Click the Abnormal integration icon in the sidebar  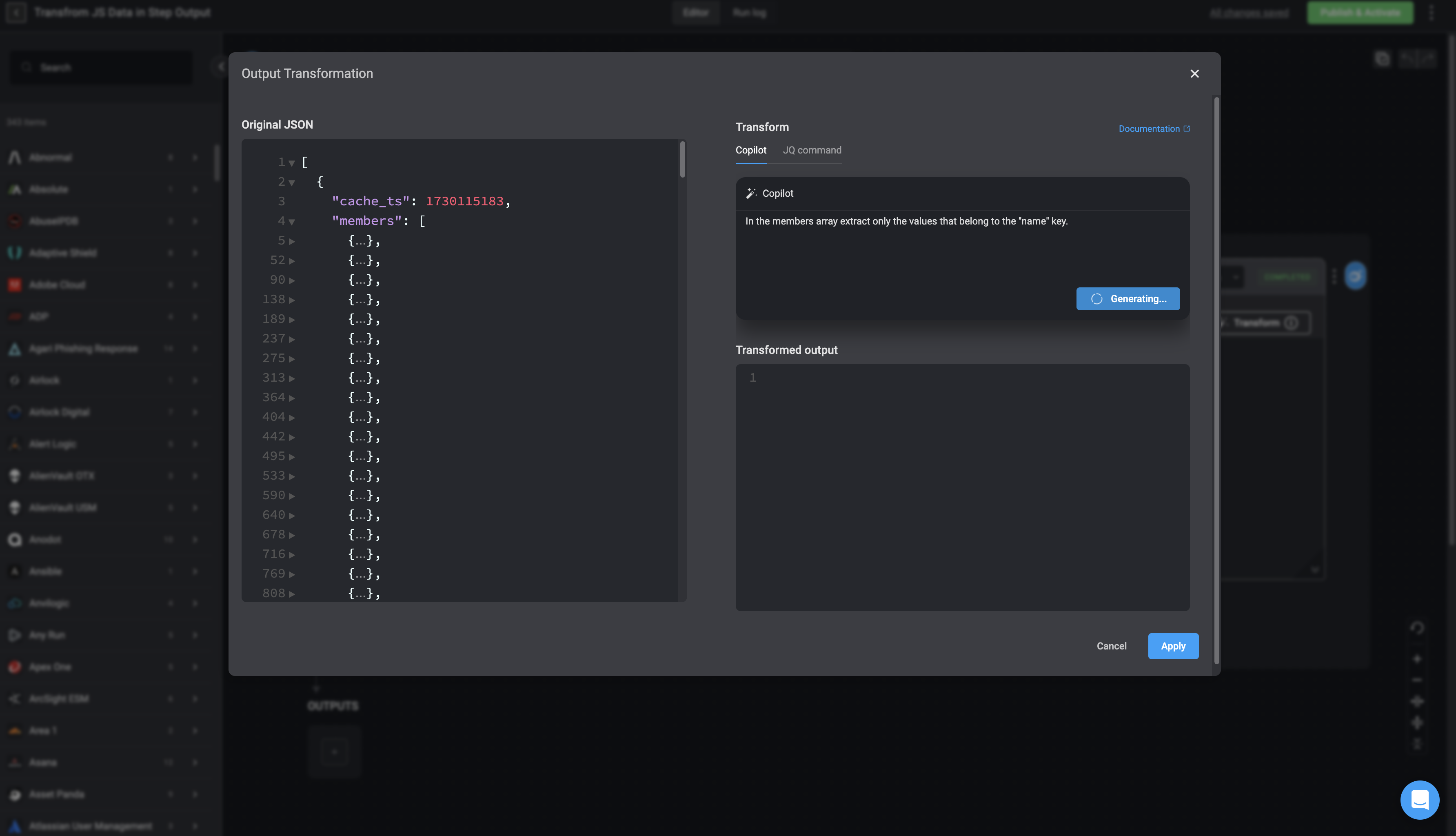pos(15,157)
